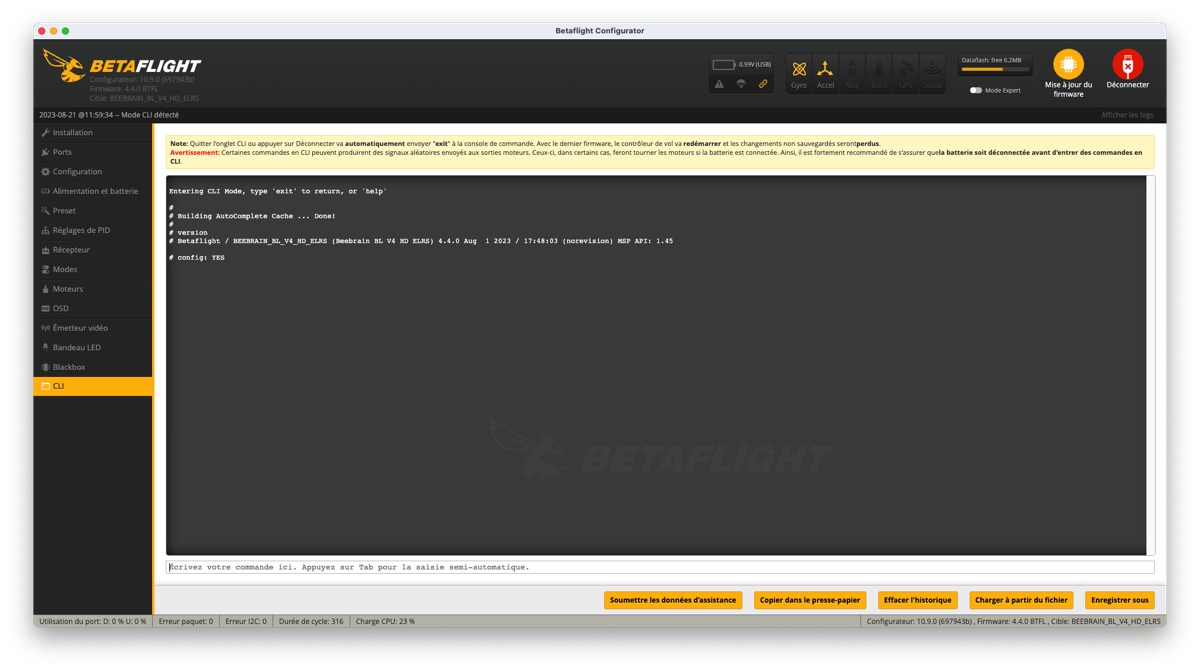Screen dimensions: 1200x671
Task: Click 'Erreur I2C: 0' in status bar
Action: tap(246, 621)
